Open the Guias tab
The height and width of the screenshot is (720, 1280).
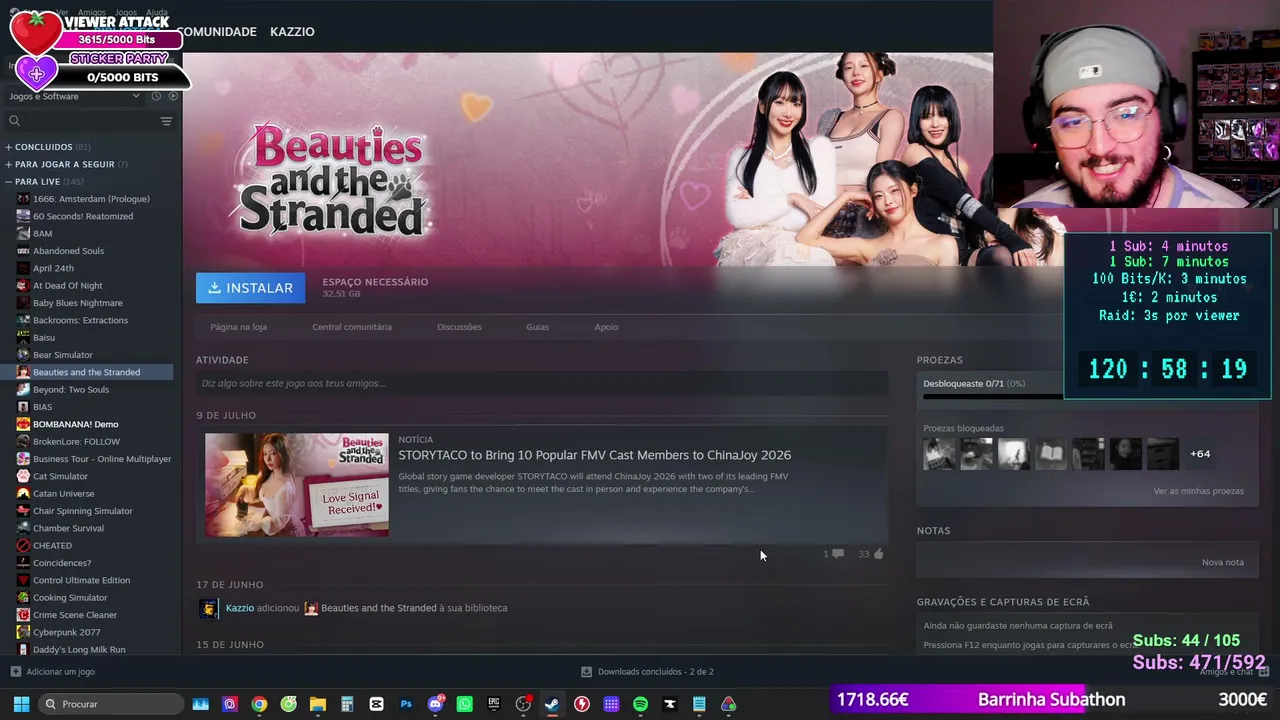point(538,327)
